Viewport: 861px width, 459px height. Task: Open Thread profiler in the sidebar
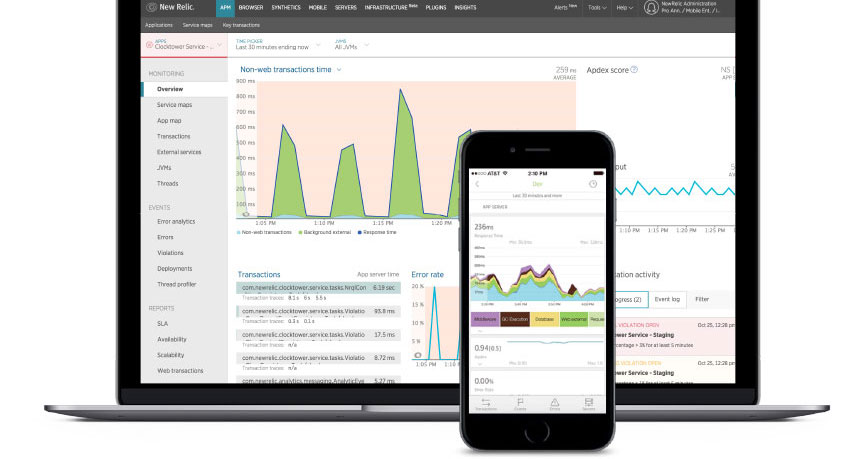(x=177, y=284)
